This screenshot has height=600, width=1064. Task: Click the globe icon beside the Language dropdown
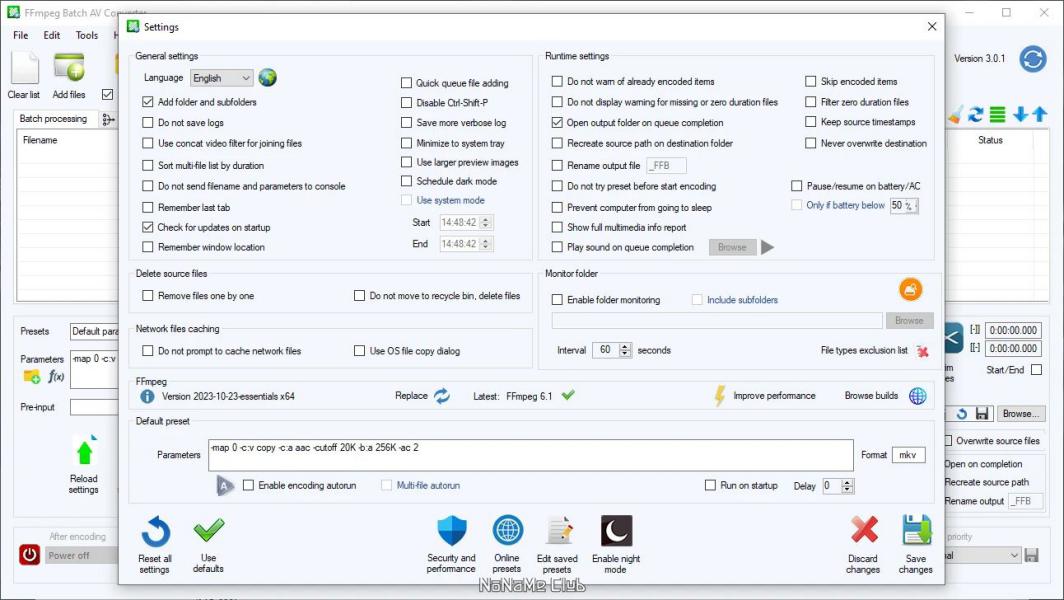coord(267,77)
